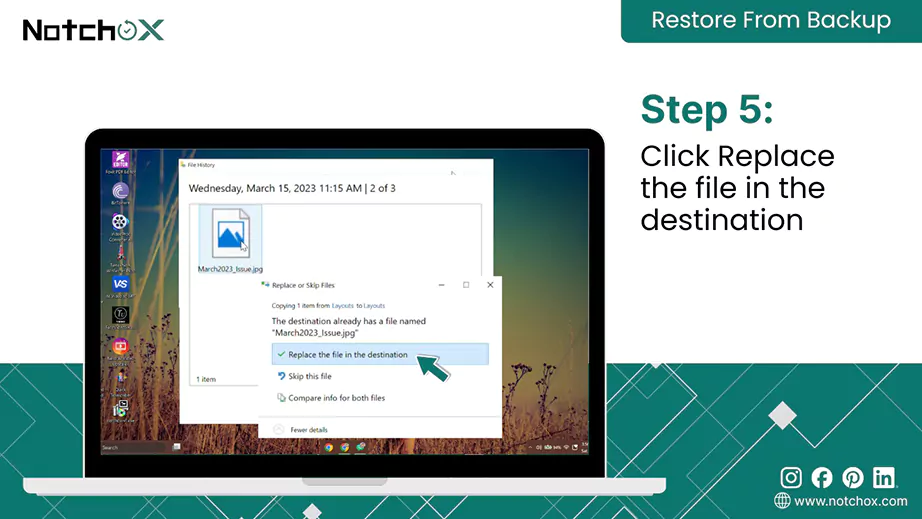
Task: Open the black Tt font app icon
Action: pos(121,314)
